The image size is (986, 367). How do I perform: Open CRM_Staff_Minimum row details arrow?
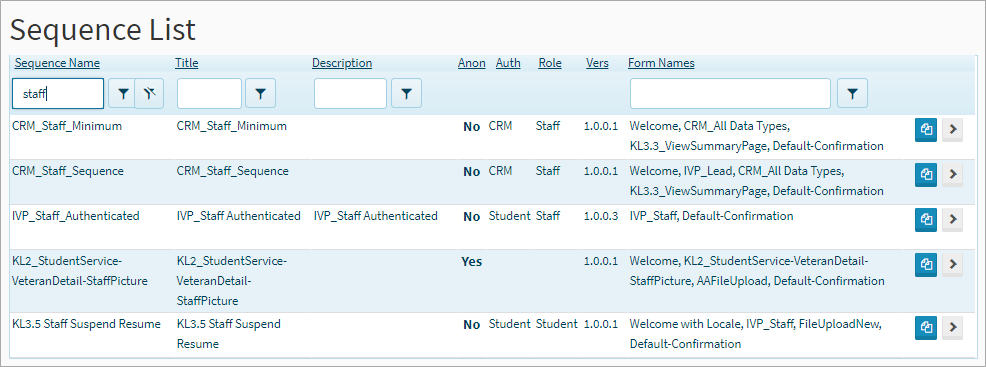(x=952, y=129)
